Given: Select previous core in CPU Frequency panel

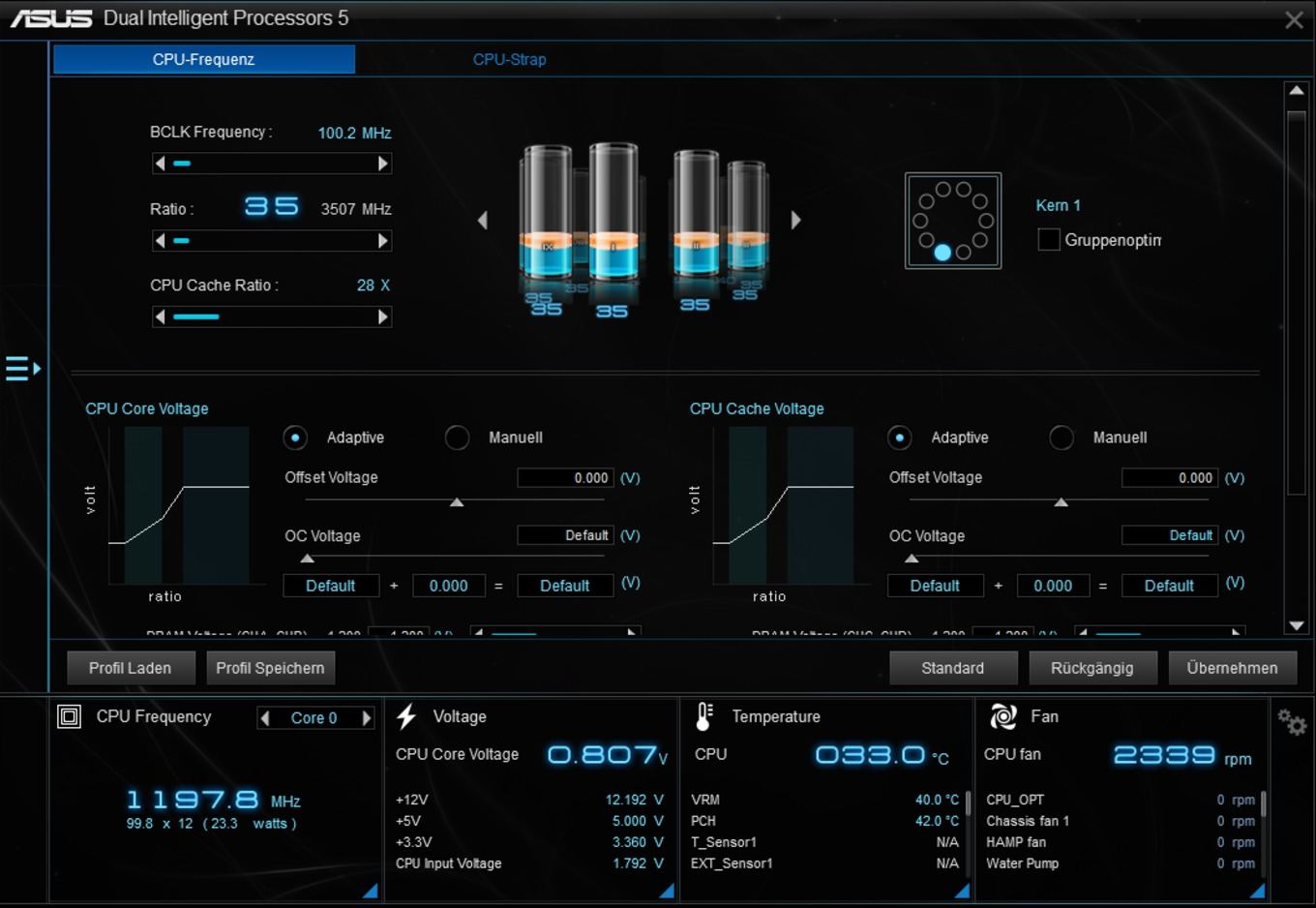Looking at the screenshot, I should point(265,718).
